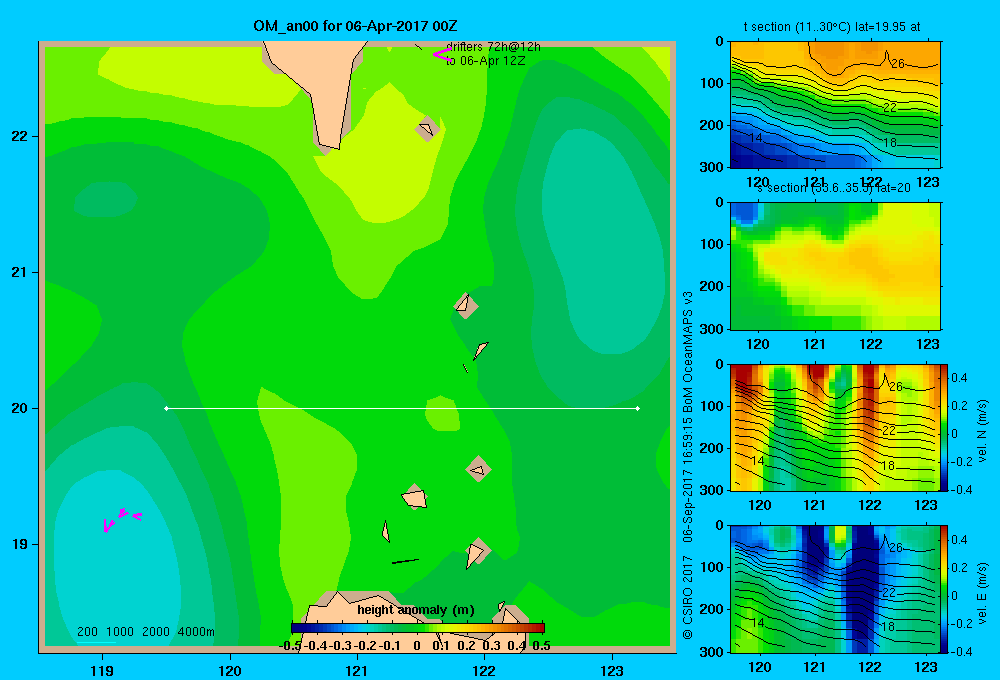Image resolution: width=1000 pixels, height=680 pixels.
Task: Click longitude label 119 under the map
Action: [x=102, y=670]
